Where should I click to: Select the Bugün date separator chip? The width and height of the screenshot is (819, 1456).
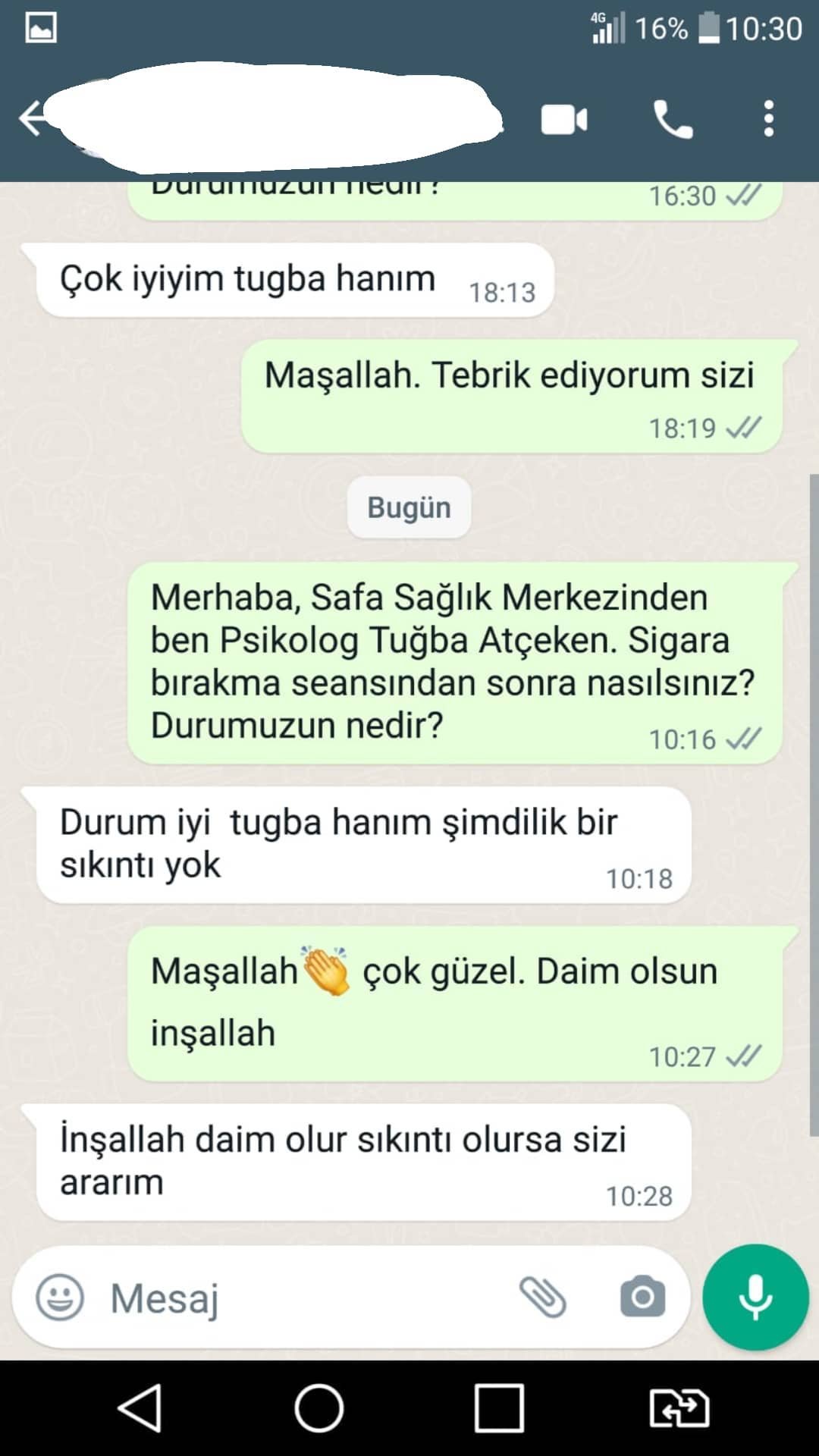[409, 507]
